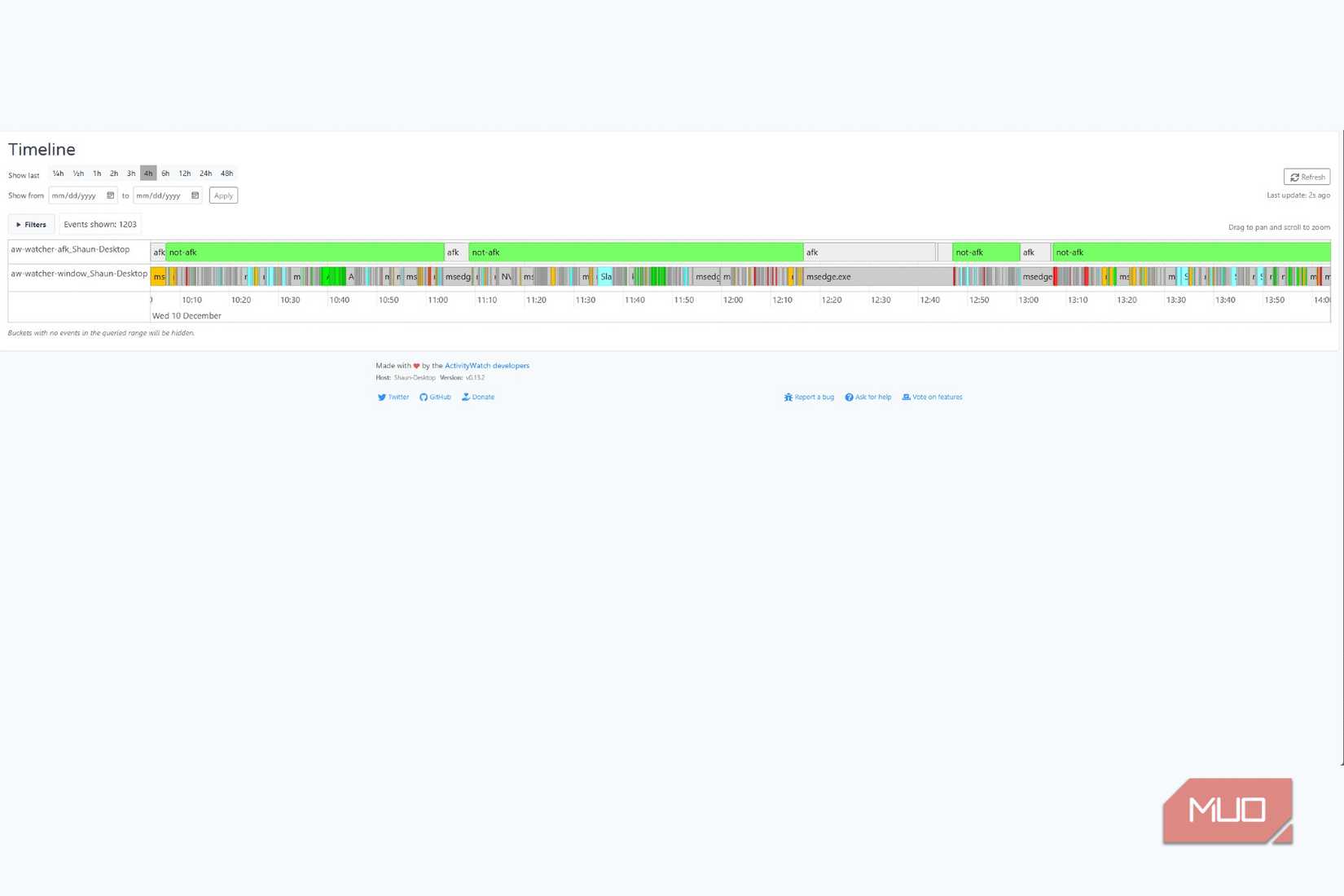Select the 24h duration option
This screenshot has width=1344, height=896.
[x=205, y=173]
